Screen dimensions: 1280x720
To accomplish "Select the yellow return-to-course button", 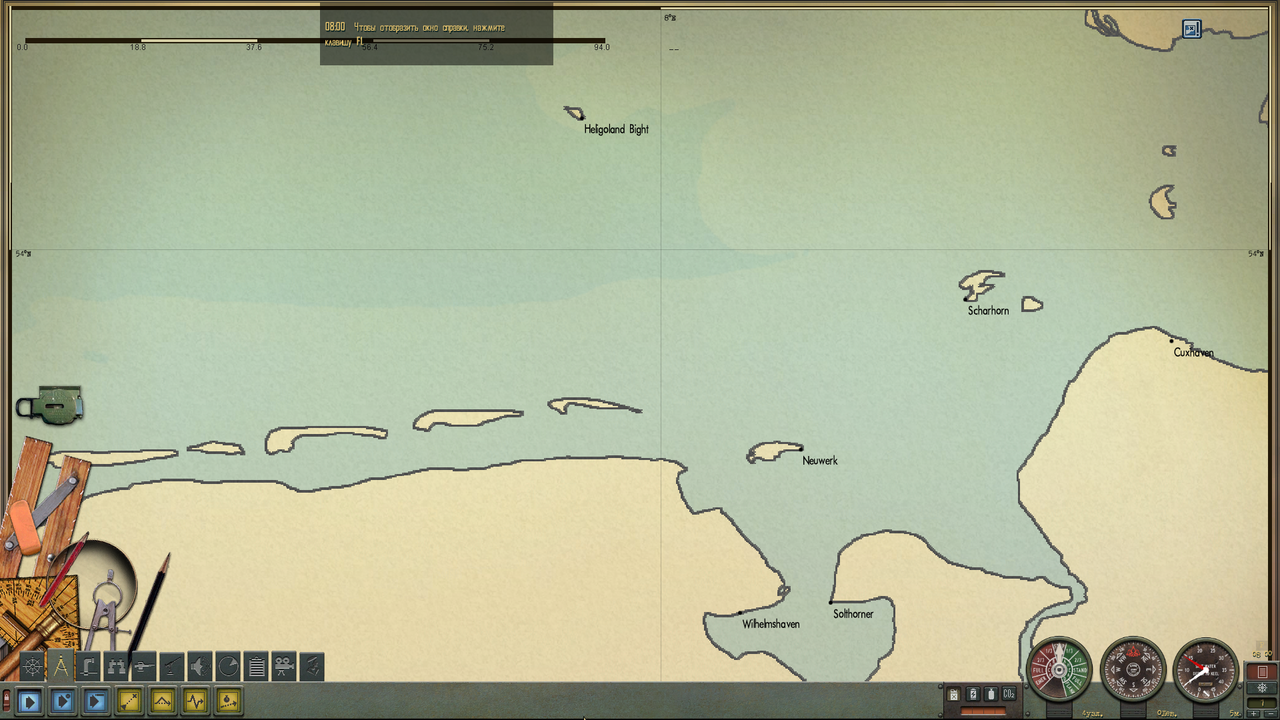I will 163,701.
